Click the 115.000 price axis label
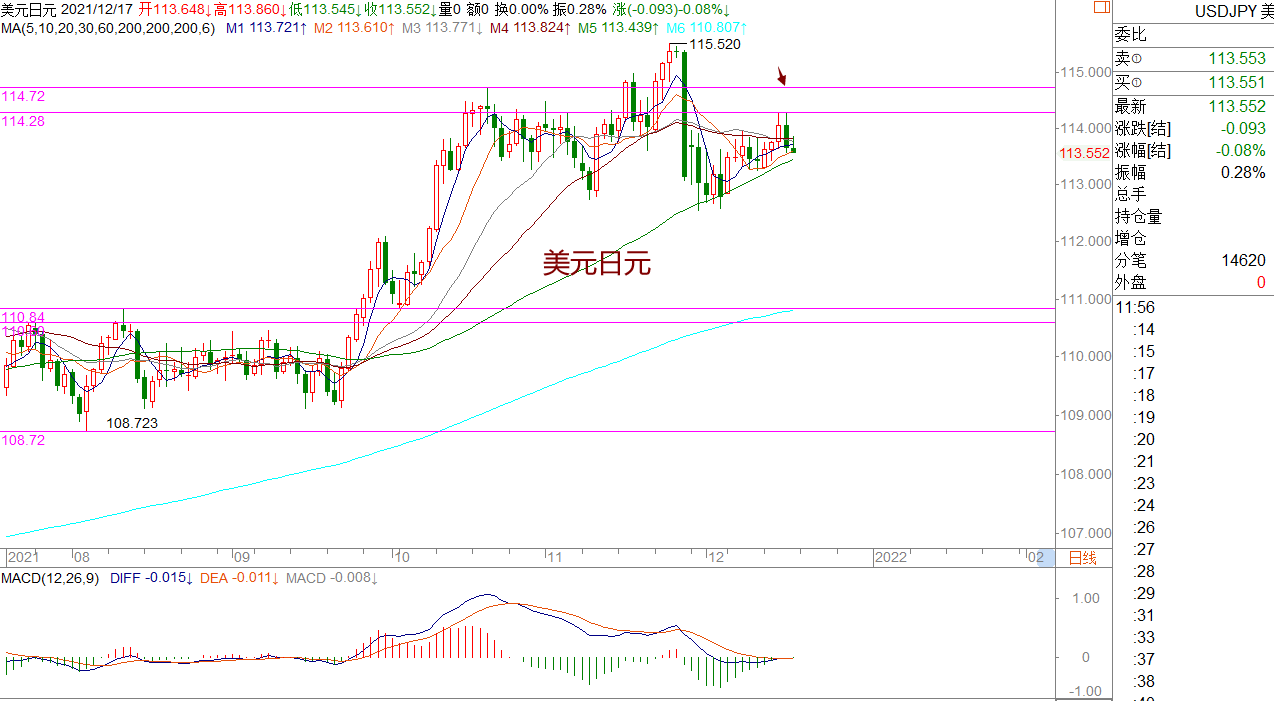This screenshot has height=701, width=1274. 1088,72
